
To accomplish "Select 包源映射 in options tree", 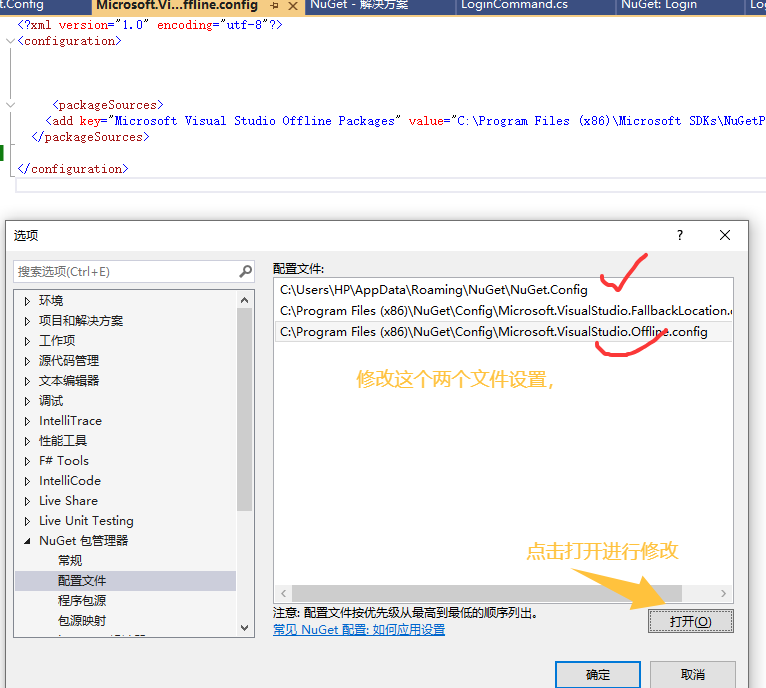I will [82, 621].
